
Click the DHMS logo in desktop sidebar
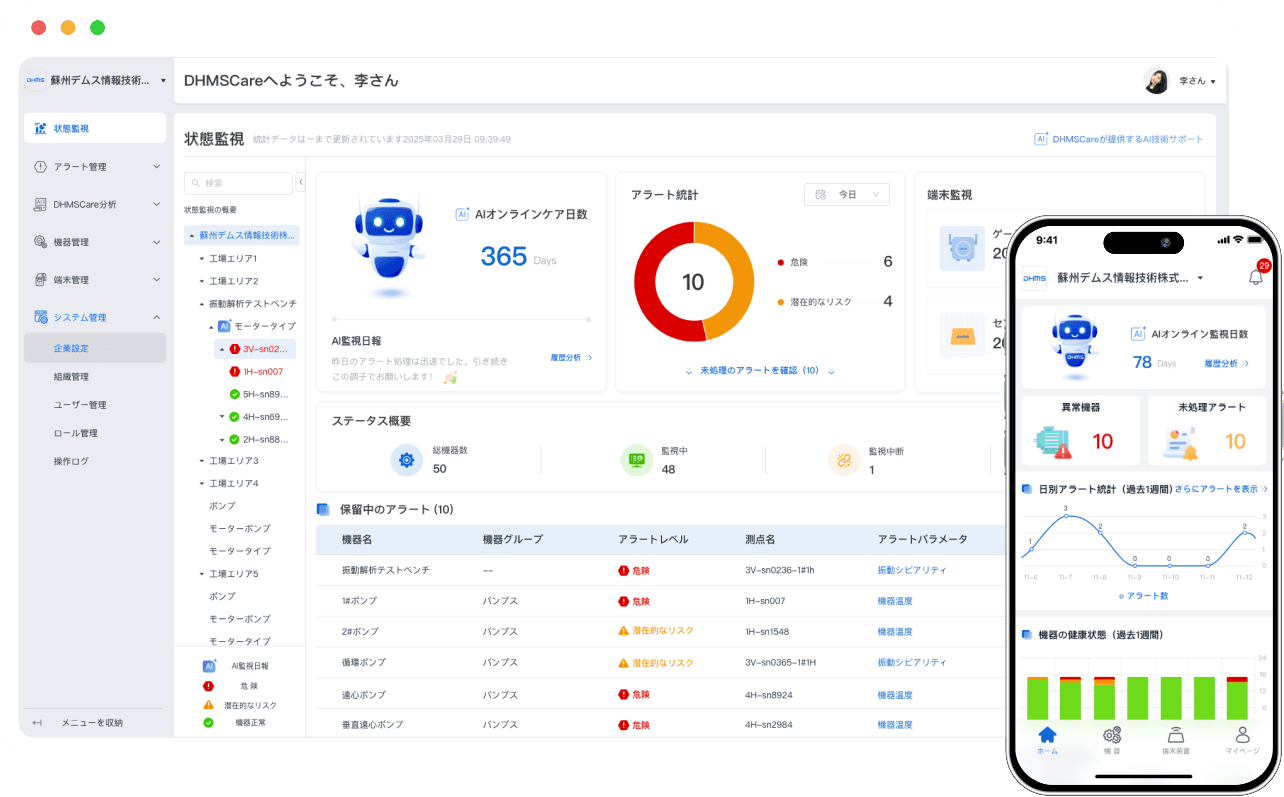click(x=36, y=80)
